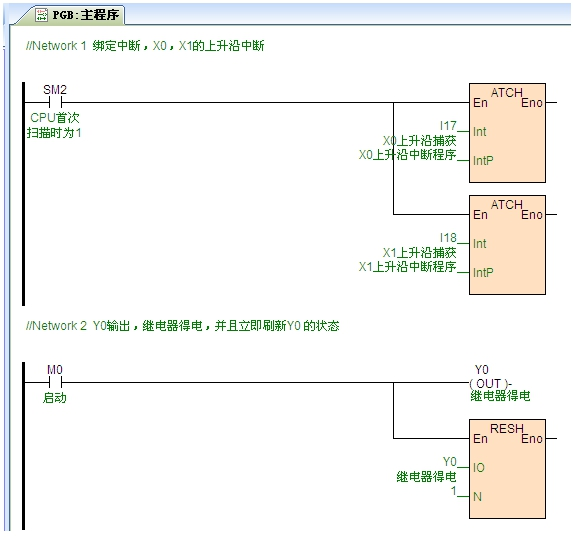Viewport: 573px width, 541px height.
Task: Select the first ATCH block with I17
Action: pos(507,133)
